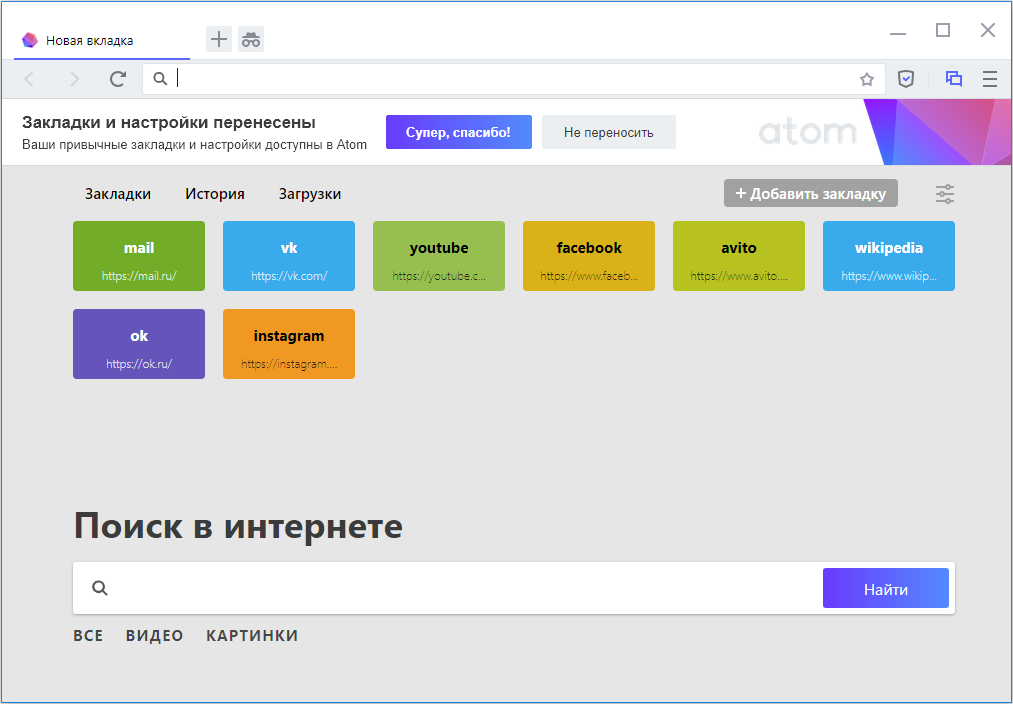Open a new tab with plus icon

219,39
